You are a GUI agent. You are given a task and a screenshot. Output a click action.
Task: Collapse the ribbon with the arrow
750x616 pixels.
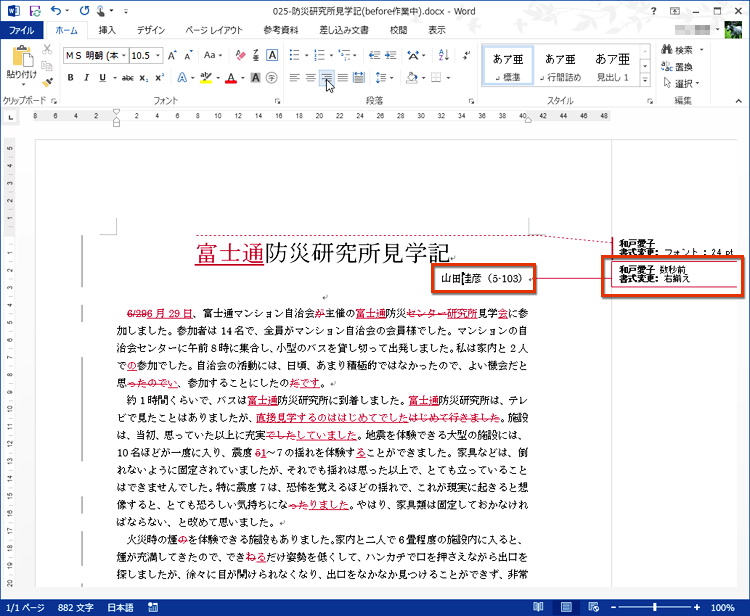[x=739, y=101]
